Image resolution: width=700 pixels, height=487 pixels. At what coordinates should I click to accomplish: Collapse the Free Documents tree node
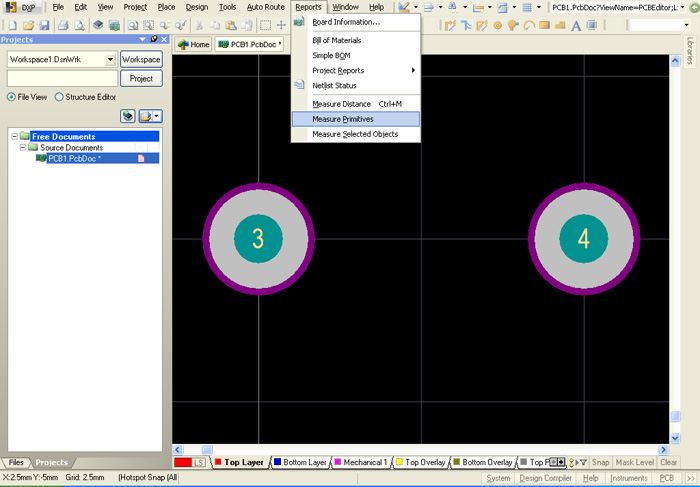point(13,136)
